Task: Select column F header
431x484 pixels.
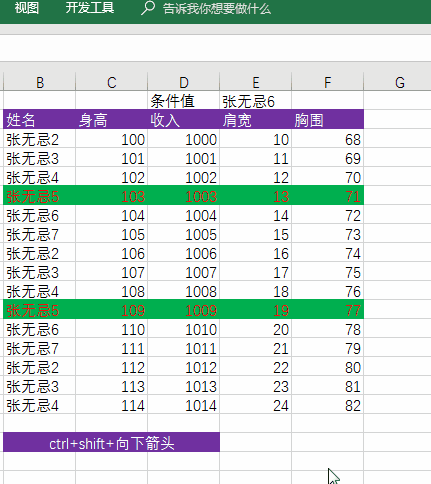Action: 328,82
